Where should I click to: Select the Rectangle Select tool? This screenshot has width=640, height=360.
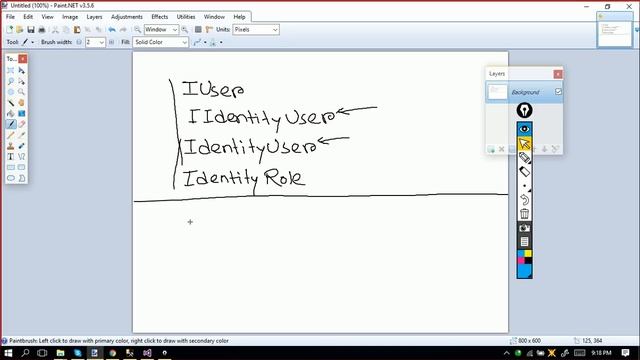click(11, 71)
